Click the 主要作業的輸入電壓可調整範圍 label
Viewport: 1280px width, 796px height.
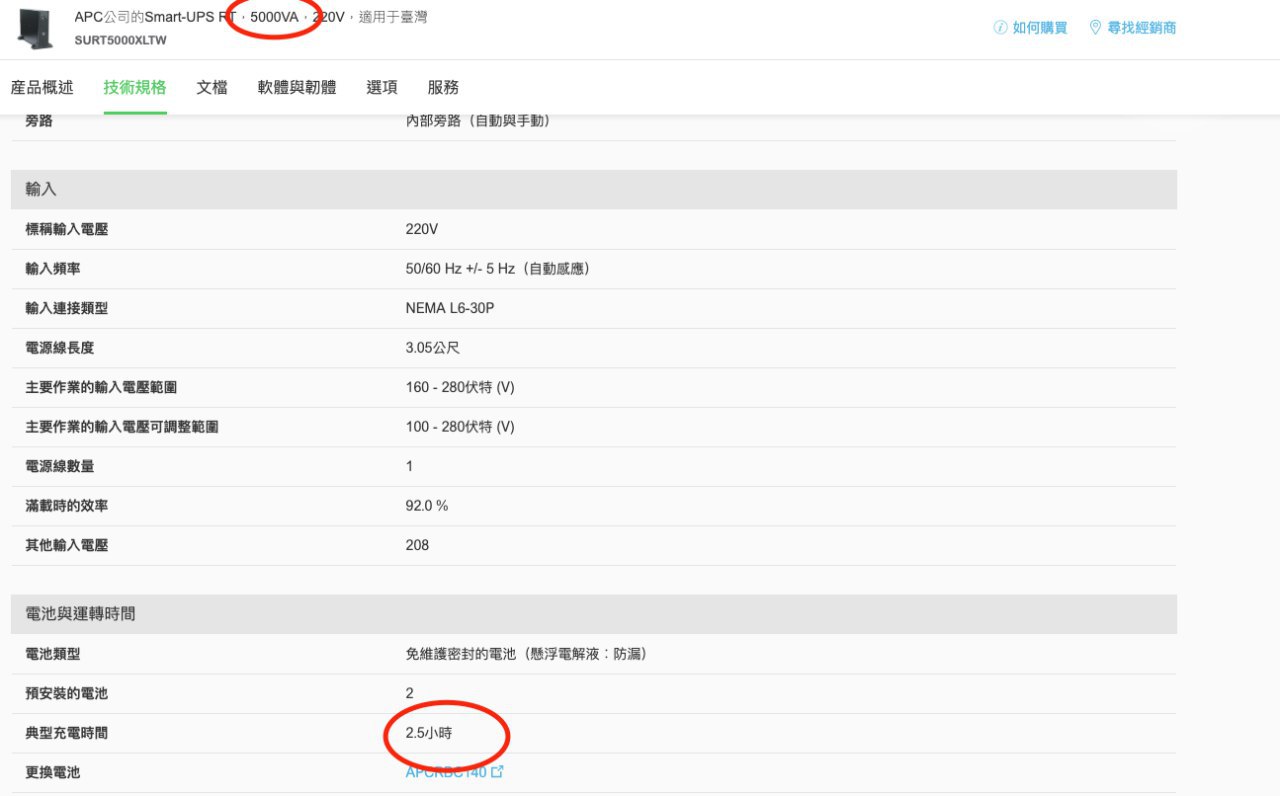[122, 427]
